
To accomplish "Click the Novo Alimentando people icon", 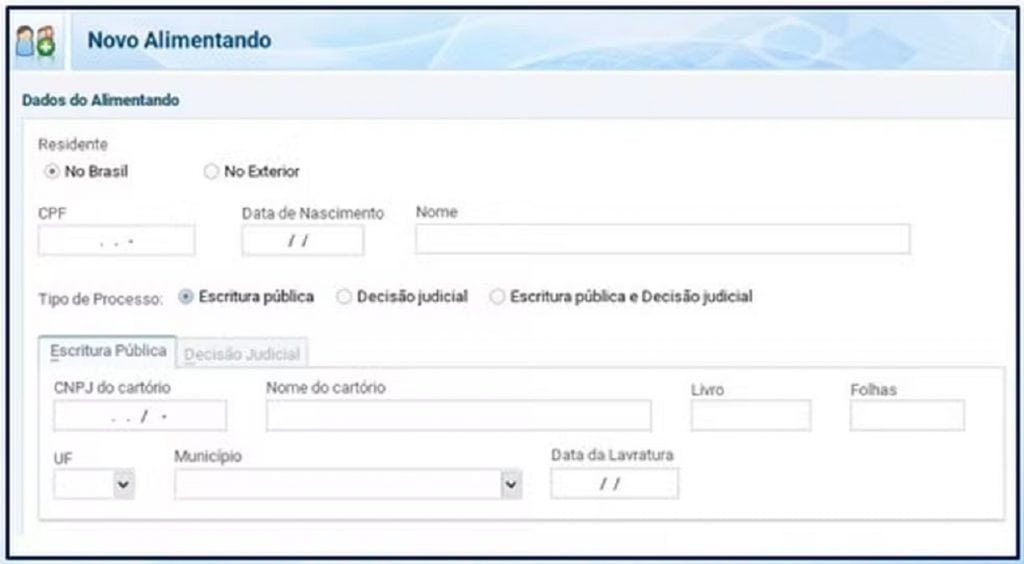I will click(36, 42).
